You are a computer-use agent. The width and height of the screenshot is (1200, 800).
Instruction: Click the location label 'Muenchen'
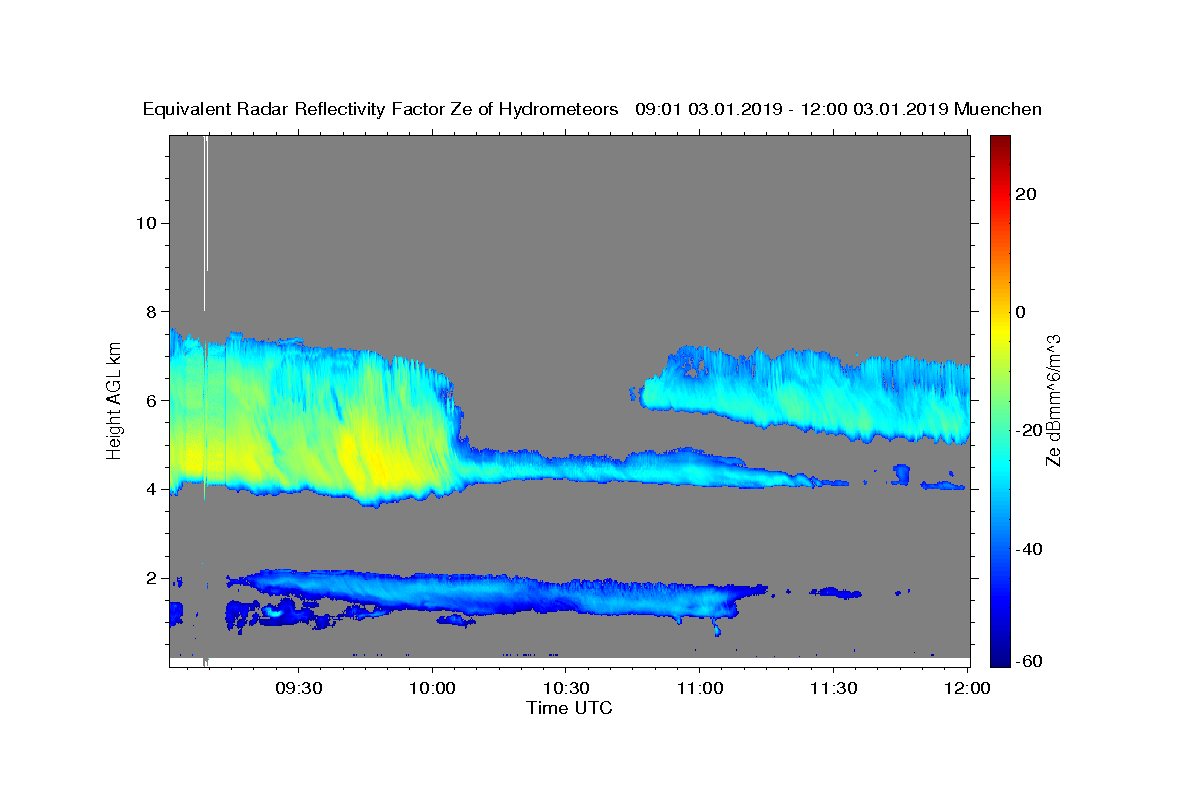(x=998, y=110)
